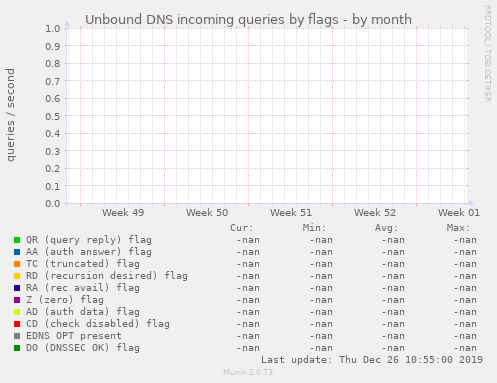497x383 pixels.
Task: Click the 'AA (auth answer) flag' legend label
Action: 89,252
